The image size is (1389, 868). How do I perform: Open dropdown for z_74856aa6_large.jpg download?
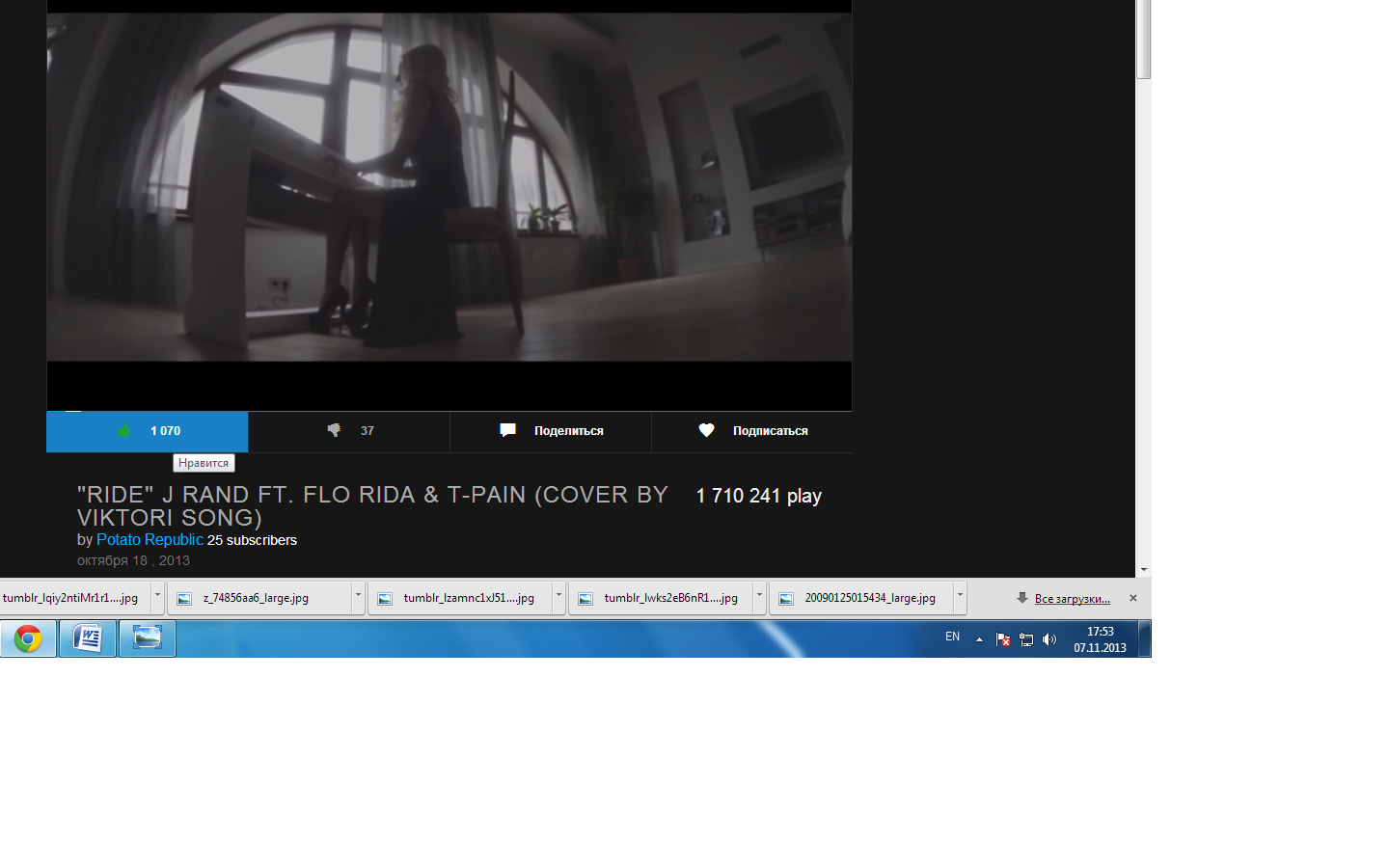(358, 597)
